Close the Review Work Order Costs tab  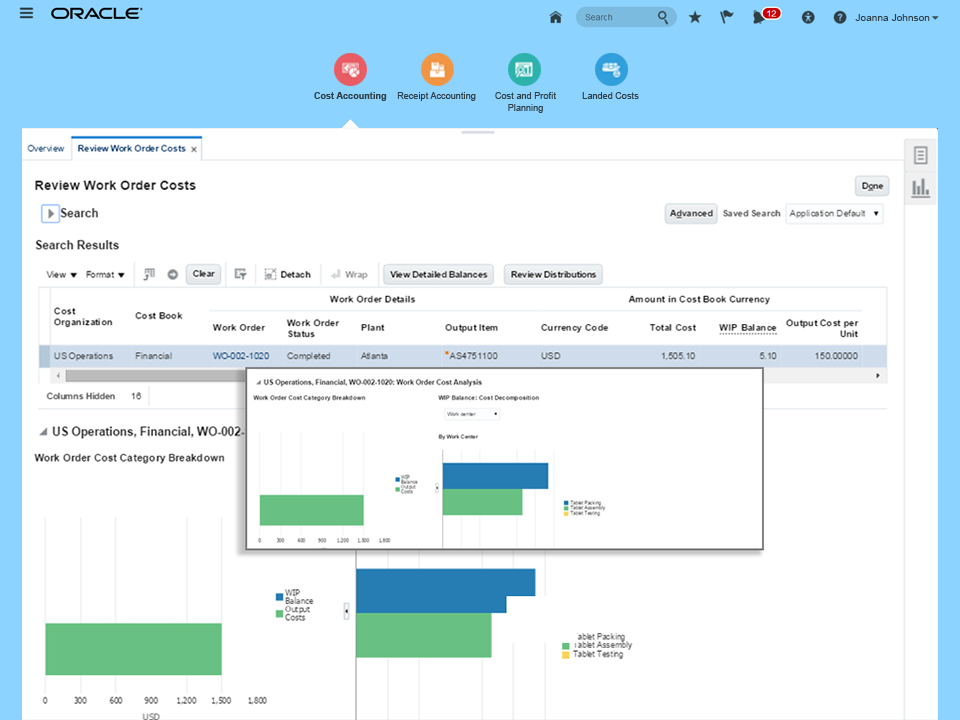point(194,149)
